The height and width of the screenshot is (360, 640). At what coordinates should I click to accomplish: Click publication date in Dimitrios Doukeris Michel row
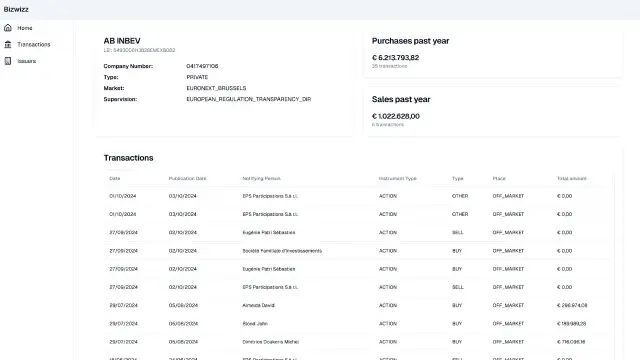[183, 342]
